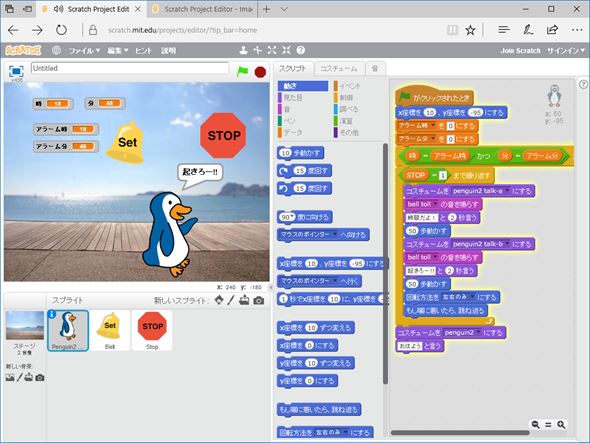
Task: Select Stop sprite thumbnail
Action: [x=152, y=330]
